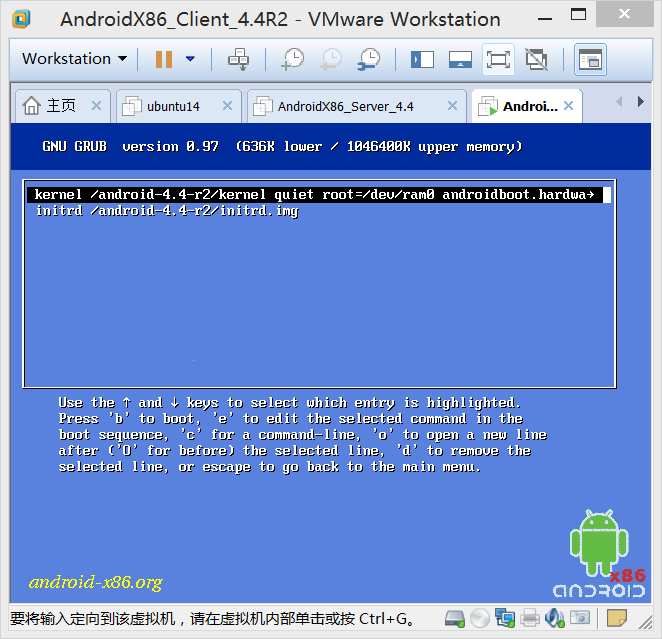662x639 pixels.
Task: Close the VMware Workstation window
Action: (x=624, y=14)
